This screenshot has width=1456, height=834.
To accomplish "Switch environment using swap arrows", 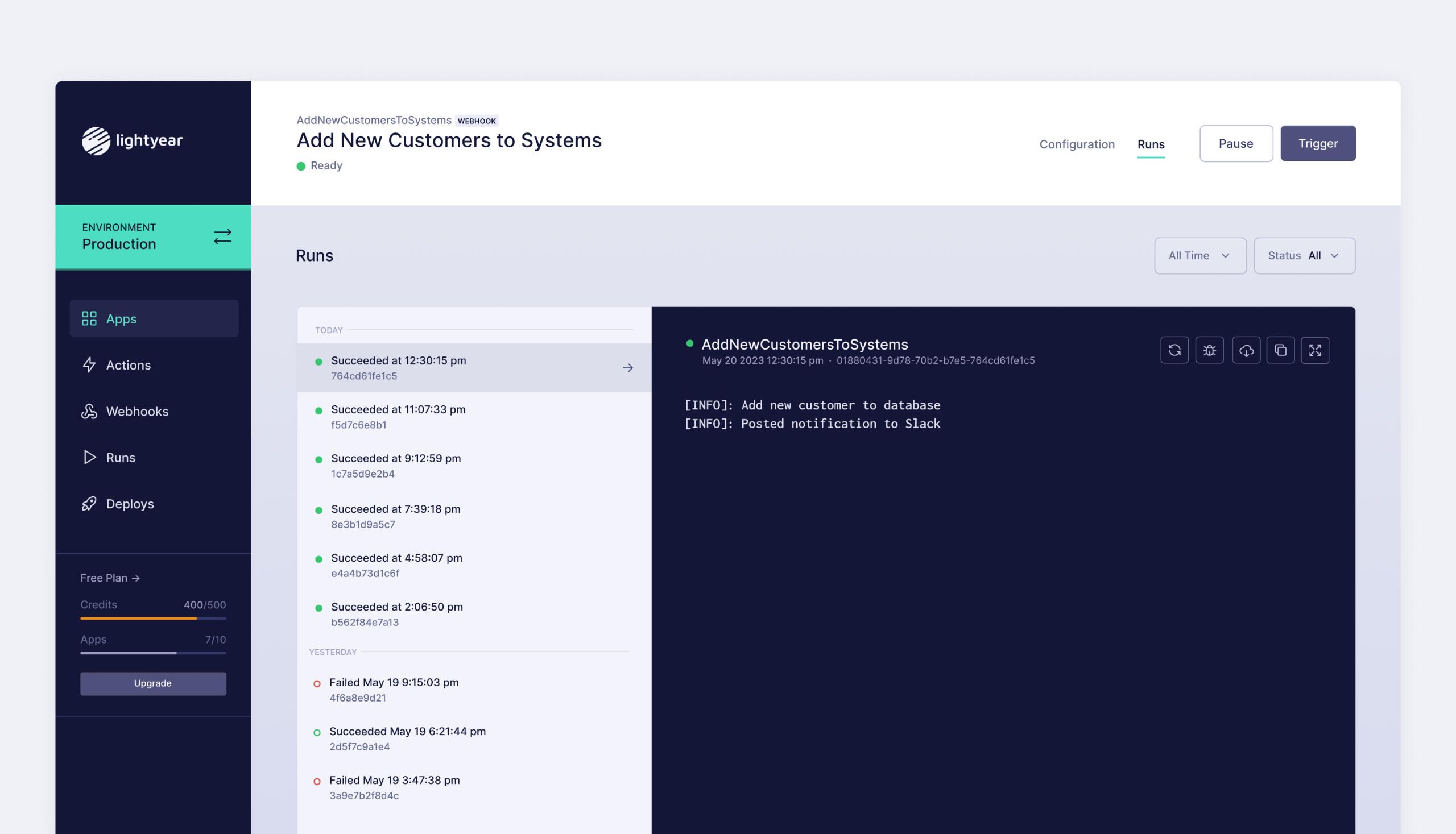I will (222, 236).
